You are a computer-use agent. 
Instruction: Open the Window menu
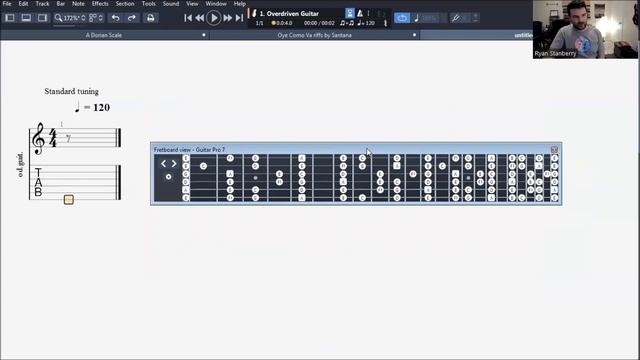(x=216, y=4)
